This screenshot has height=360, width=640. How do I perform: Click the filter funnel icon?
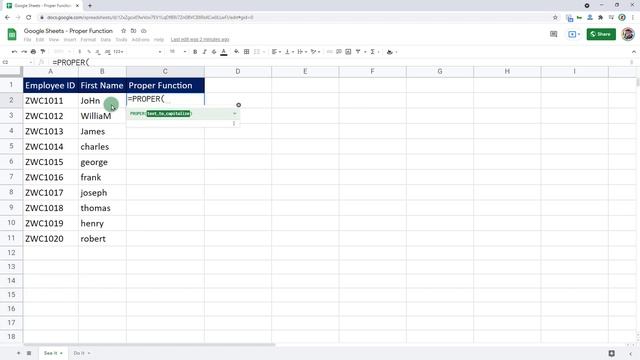click(358, 52)
